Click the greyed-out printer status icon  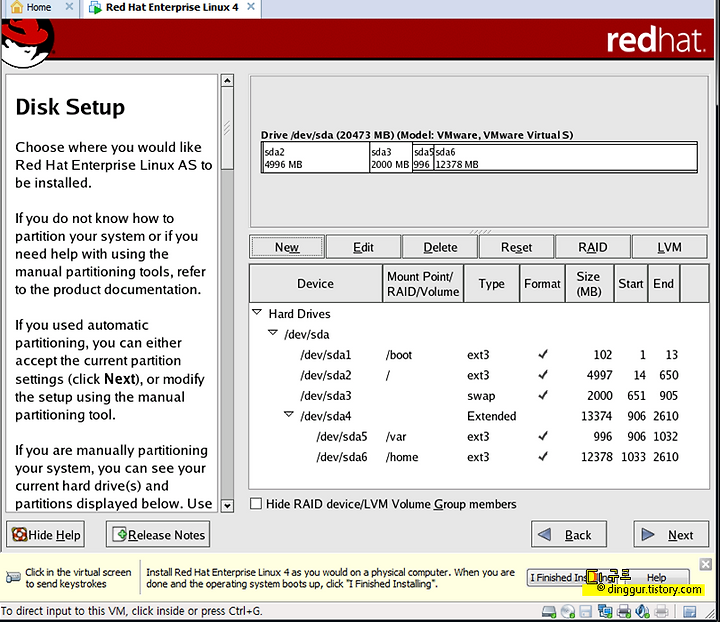[x=661, y=611]
